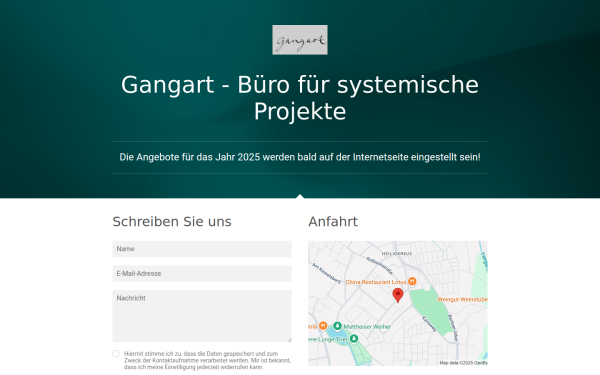600x375 pixels.
Task: Click the Mattheiser Weiher park marker icon
Action: click(337, 326)
